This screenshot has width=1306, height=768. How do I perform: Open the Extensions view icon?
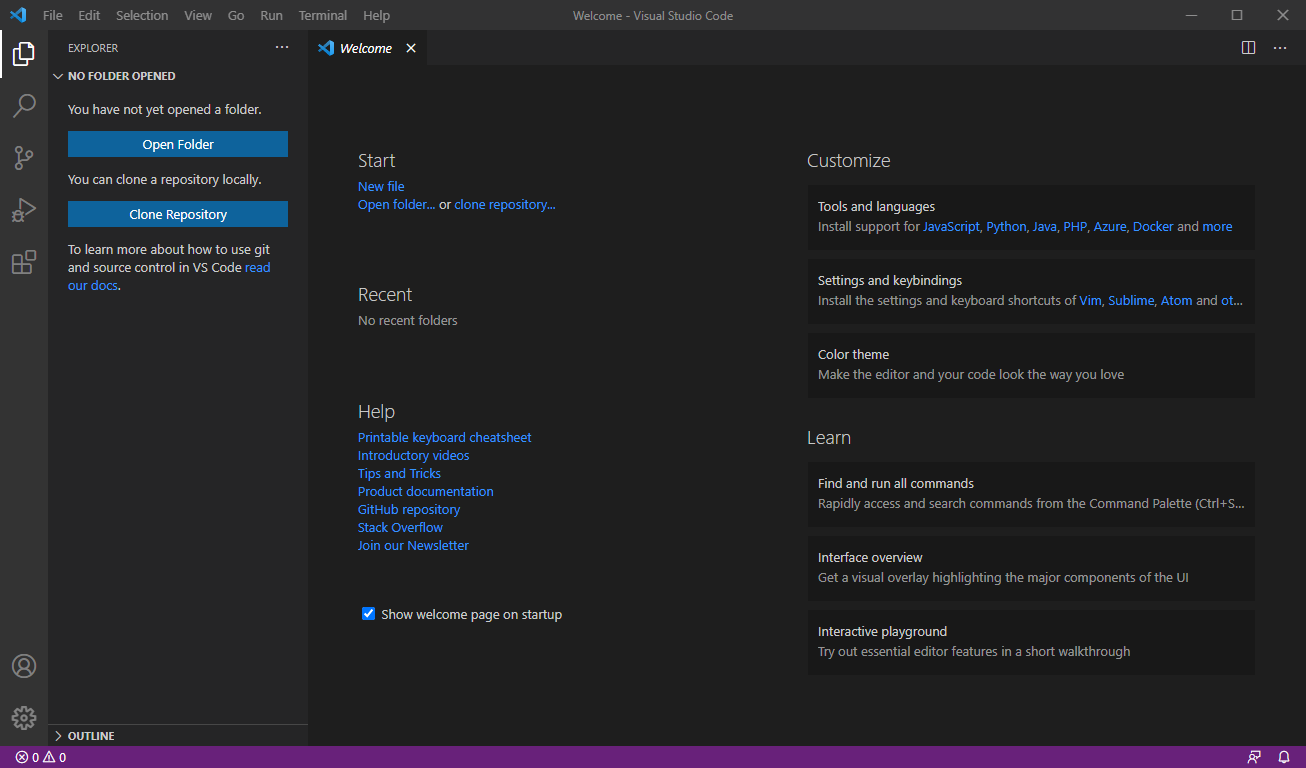(x=24, y=263)
